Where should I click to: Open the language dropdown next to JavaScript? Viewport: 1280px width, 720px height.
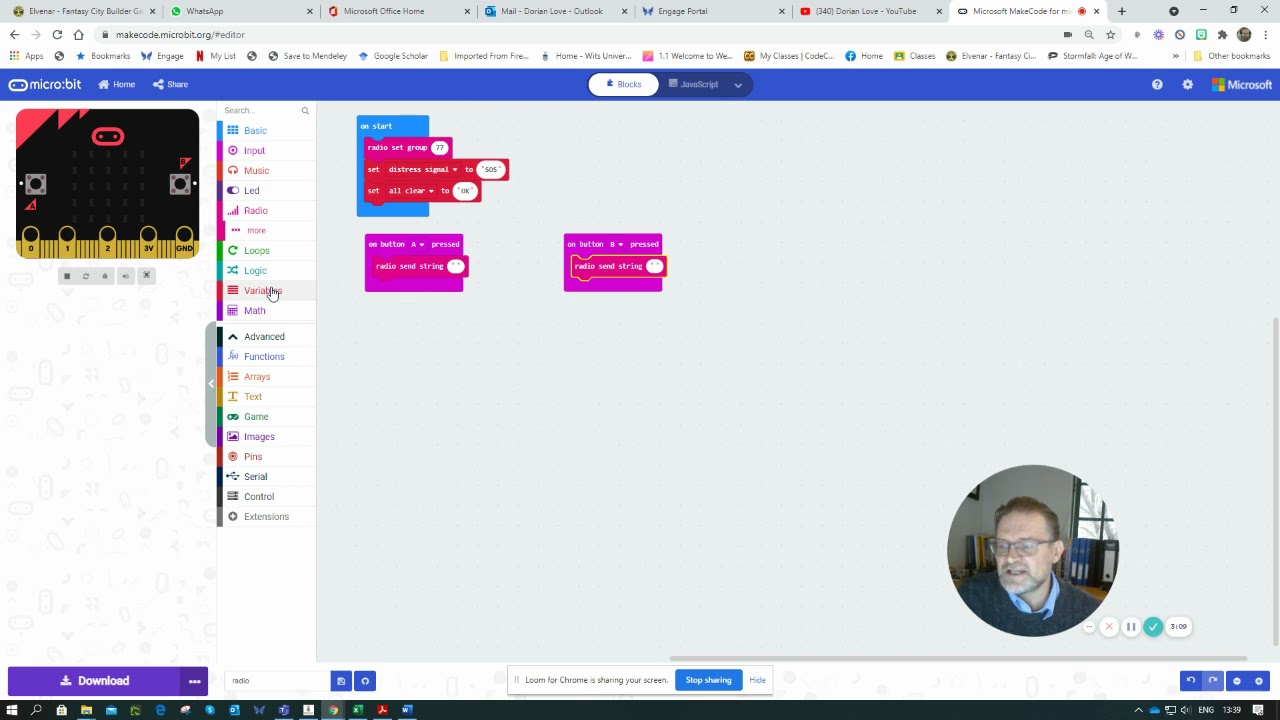[x=738, y=84]
